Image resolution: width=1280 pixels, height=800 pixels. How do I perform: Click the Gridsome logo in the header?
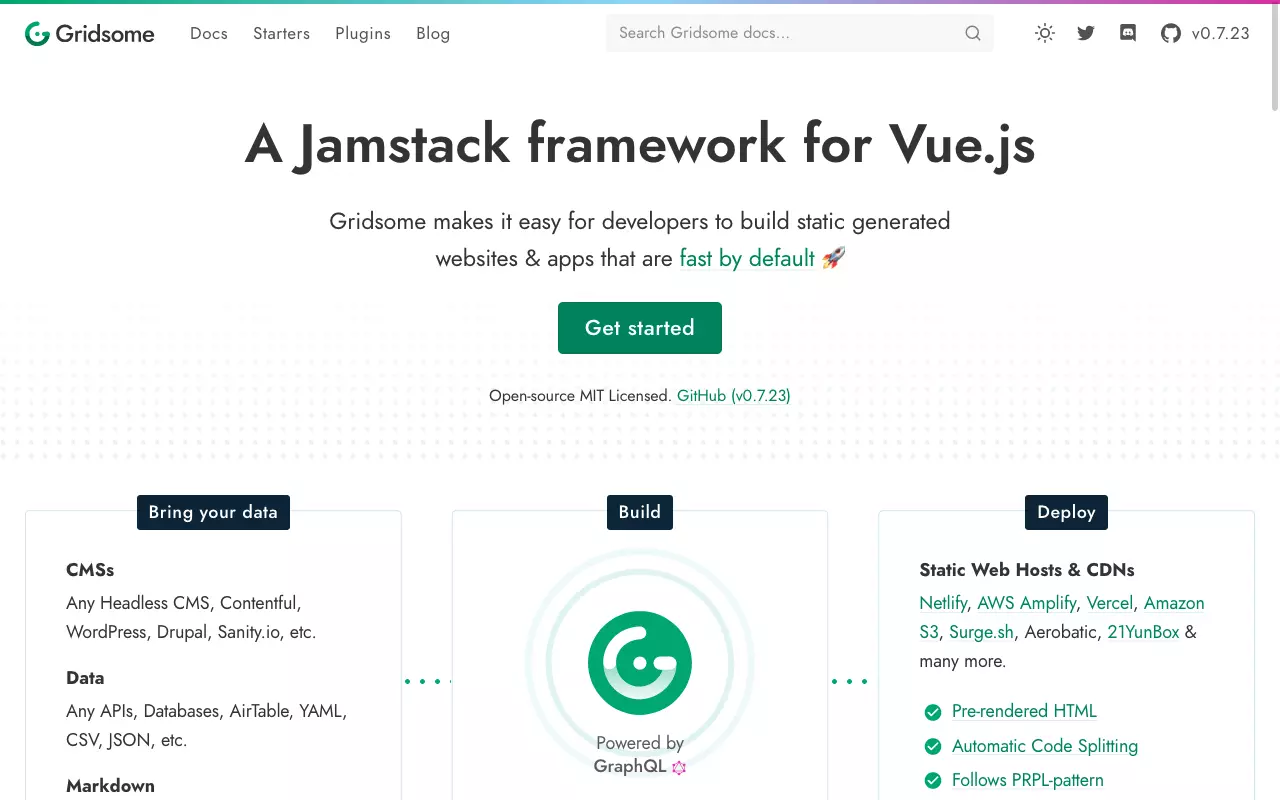pyautogui.click(x=89, y=34)
